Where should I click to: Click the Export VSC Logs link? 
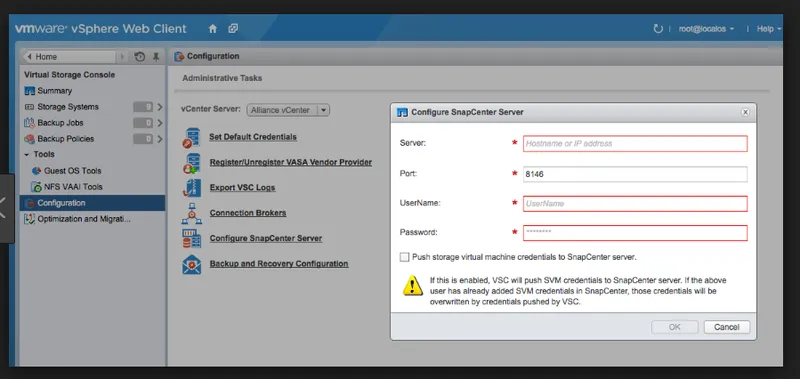242,188
